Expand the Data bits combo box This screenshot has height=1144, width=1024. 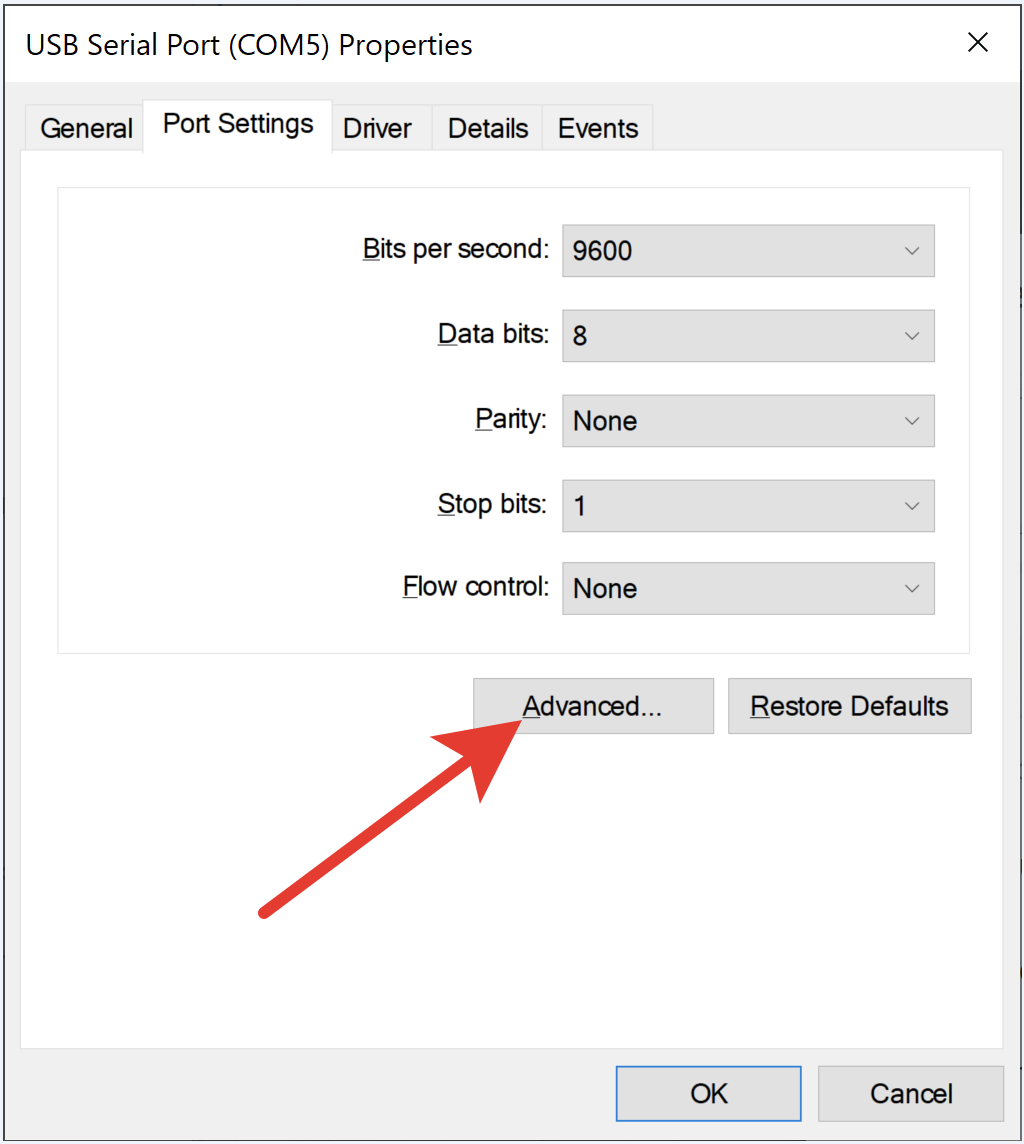pos(748,336)
